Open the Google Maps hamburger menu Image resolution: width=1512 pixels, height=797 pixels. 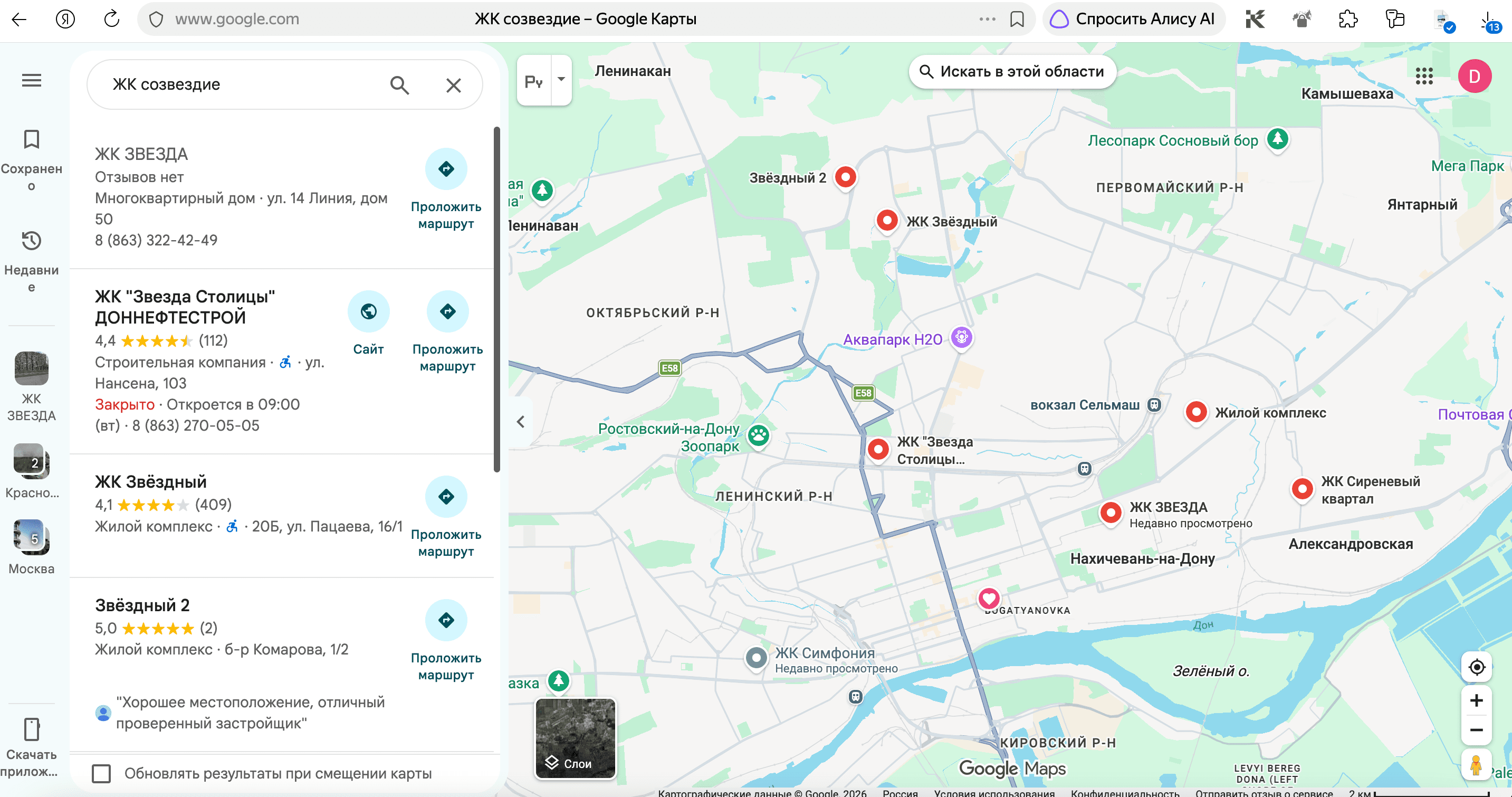point(32,80)
